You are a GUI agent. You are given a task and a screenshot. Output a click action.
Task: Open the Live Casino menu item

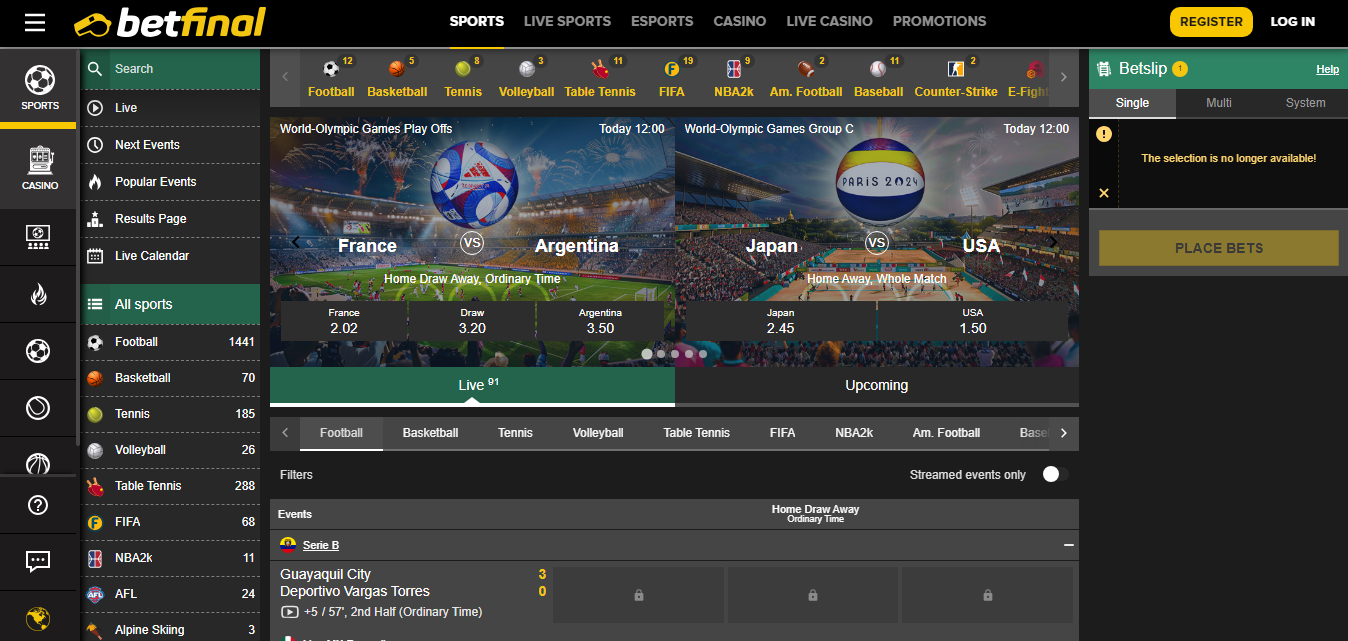tap(829, 21)
